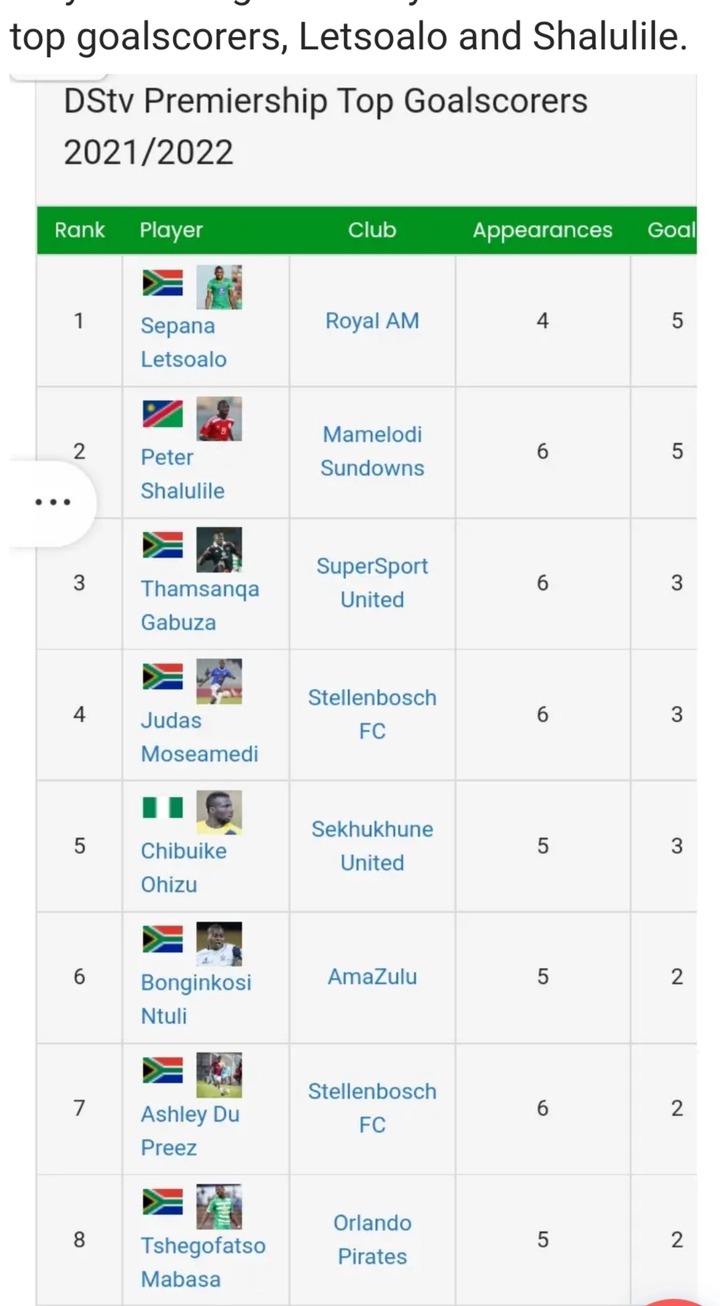Click the Sepana Letsoalo player link
720x1306 pixels.
[184, 343]
